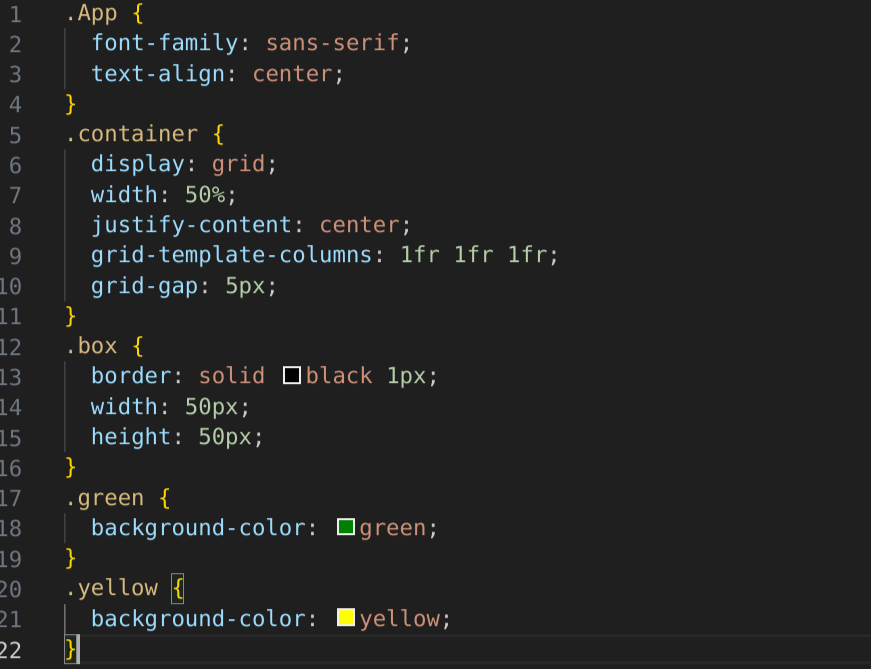The image size is (871, 669).
Task: Click the .yellow selector name
Action: click(x=112, y=588)
